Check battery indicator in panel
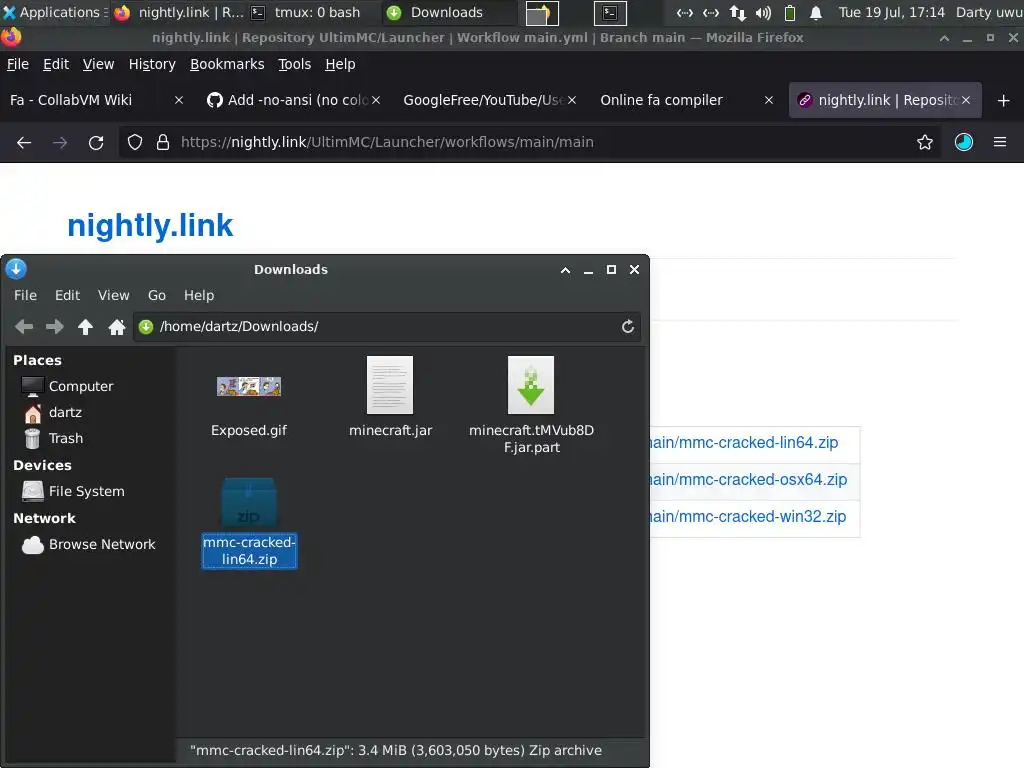Viewport: 1024px width, 768px height. coord(790,12)
